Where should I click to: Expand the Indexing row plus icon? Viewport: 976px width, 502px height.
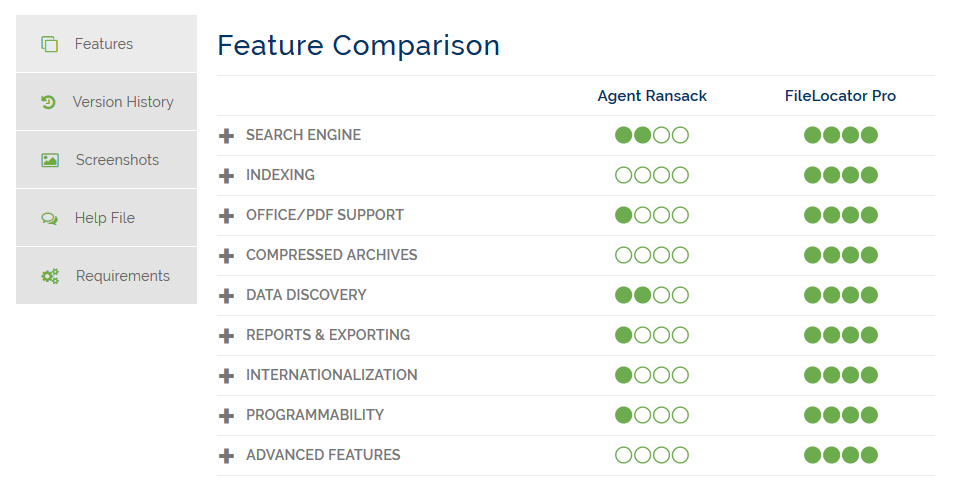pyautogui.click(x=227, y=176)
